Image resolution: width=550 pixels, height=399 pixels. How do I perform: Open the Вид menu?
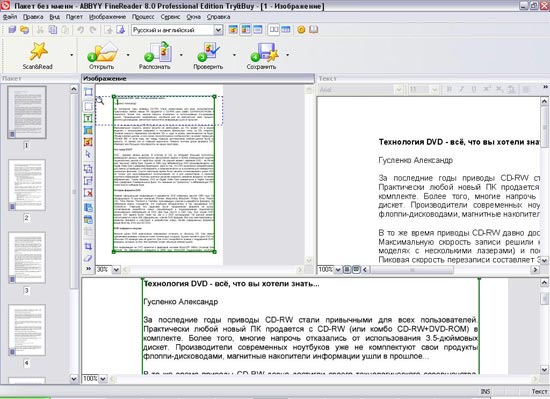point(54,17)
